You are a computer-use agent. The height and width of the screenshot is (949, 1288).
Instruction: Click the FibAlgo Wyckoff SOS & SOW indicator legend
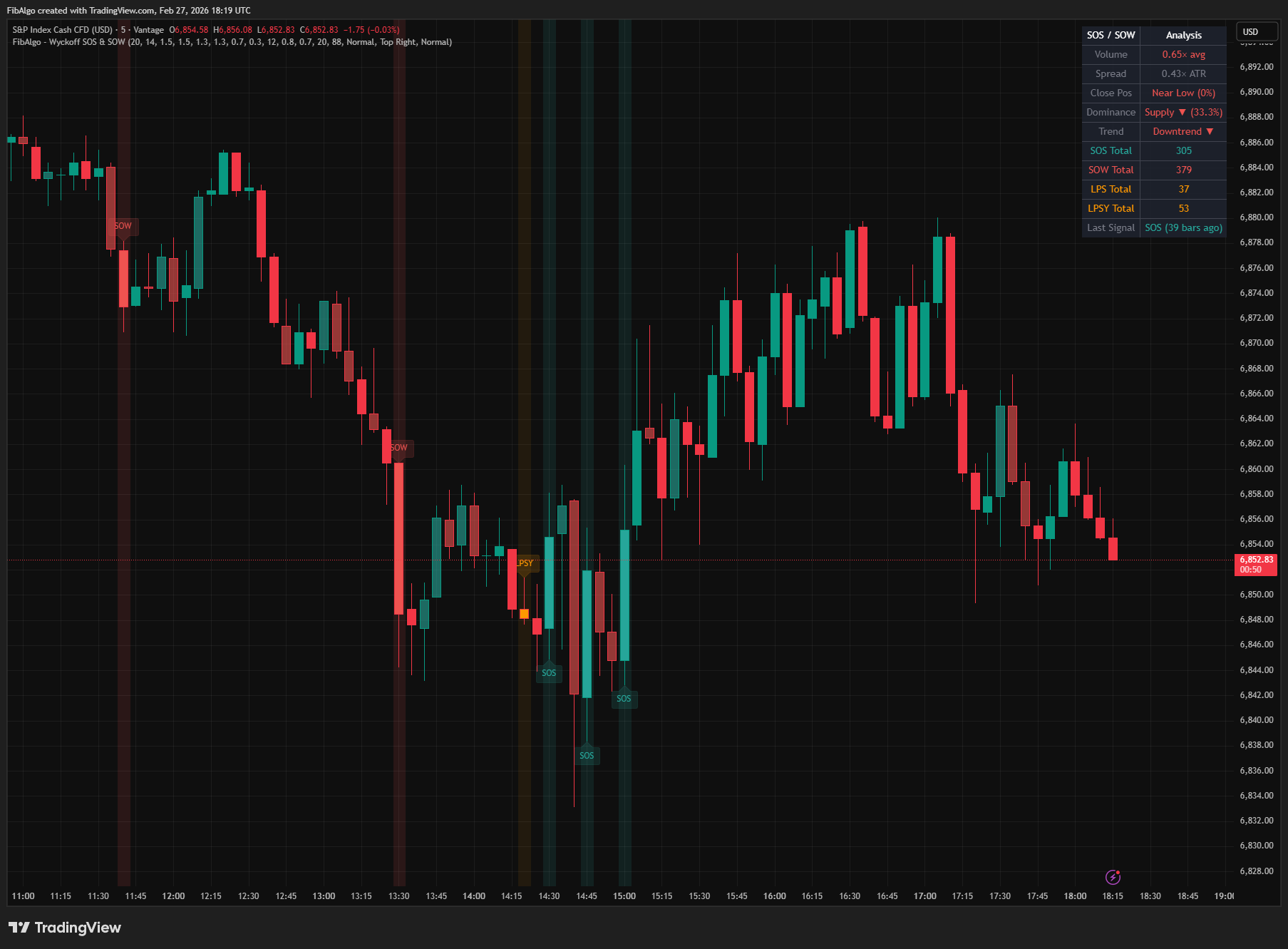point(232,42)
